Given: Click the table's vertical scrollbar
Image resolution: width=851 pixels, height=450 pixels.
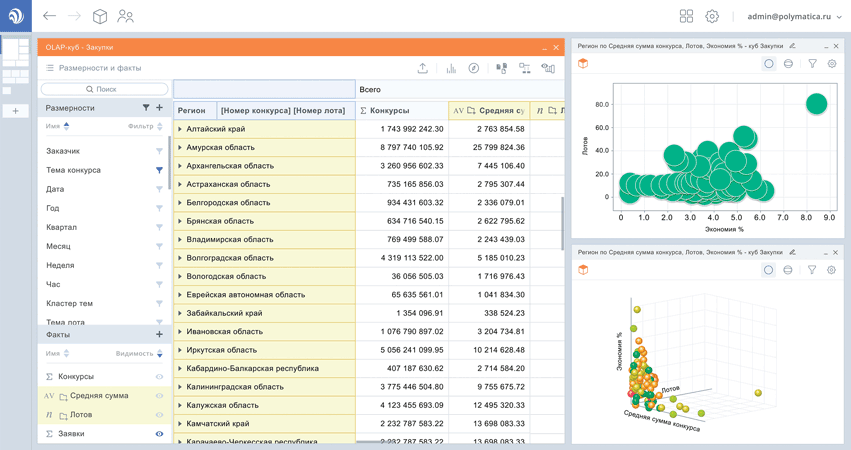Looking at the screenshot, I should (562, 223).
